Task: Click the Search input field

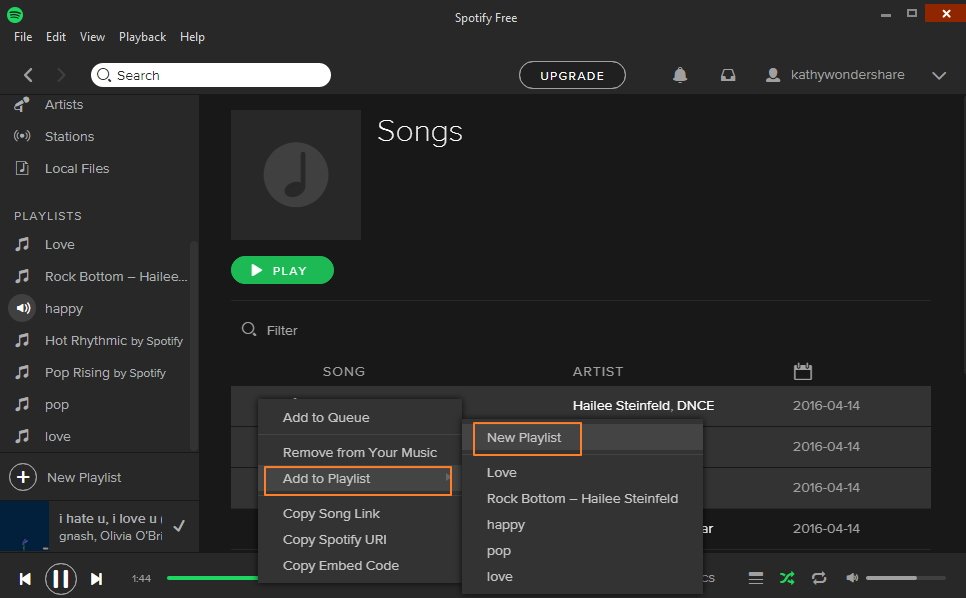Action: pos(211,75)
